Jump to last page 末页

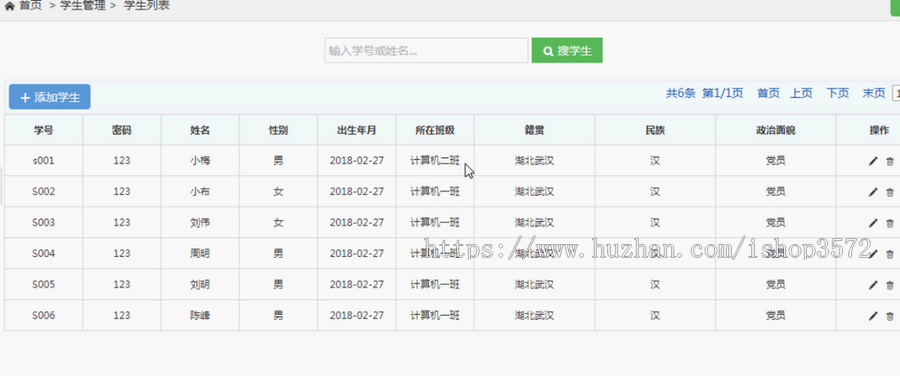tap(874, 94)
